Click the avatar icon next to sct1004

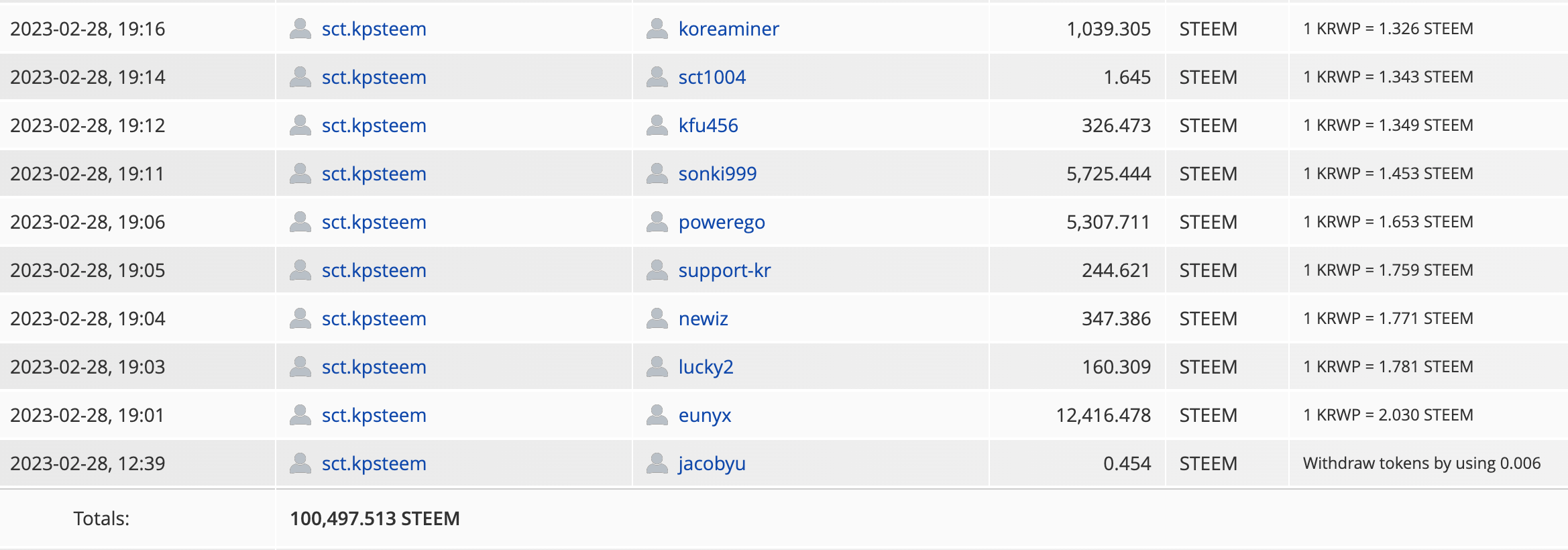[x=657, y=77]
